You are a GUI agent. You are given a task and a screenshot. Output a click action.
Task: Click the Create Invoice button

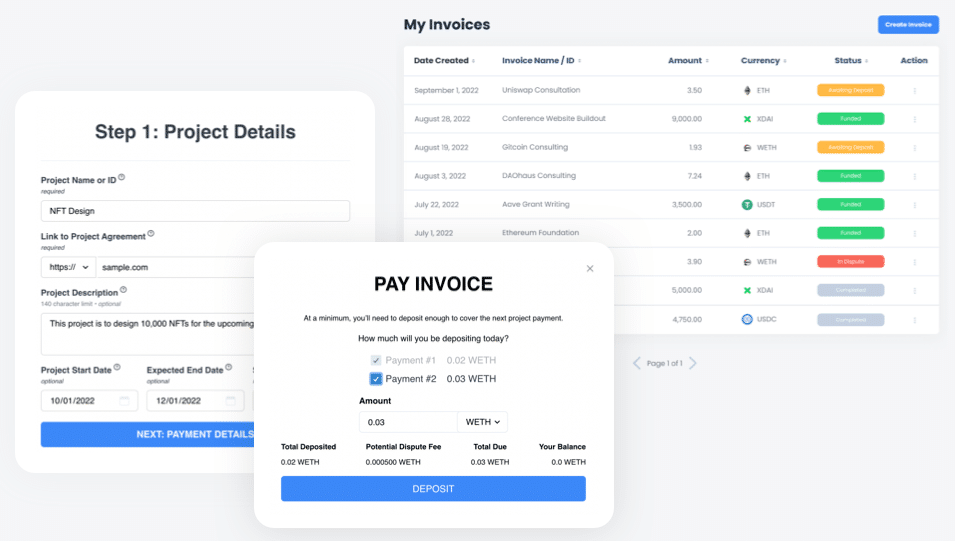click(908, 25)
